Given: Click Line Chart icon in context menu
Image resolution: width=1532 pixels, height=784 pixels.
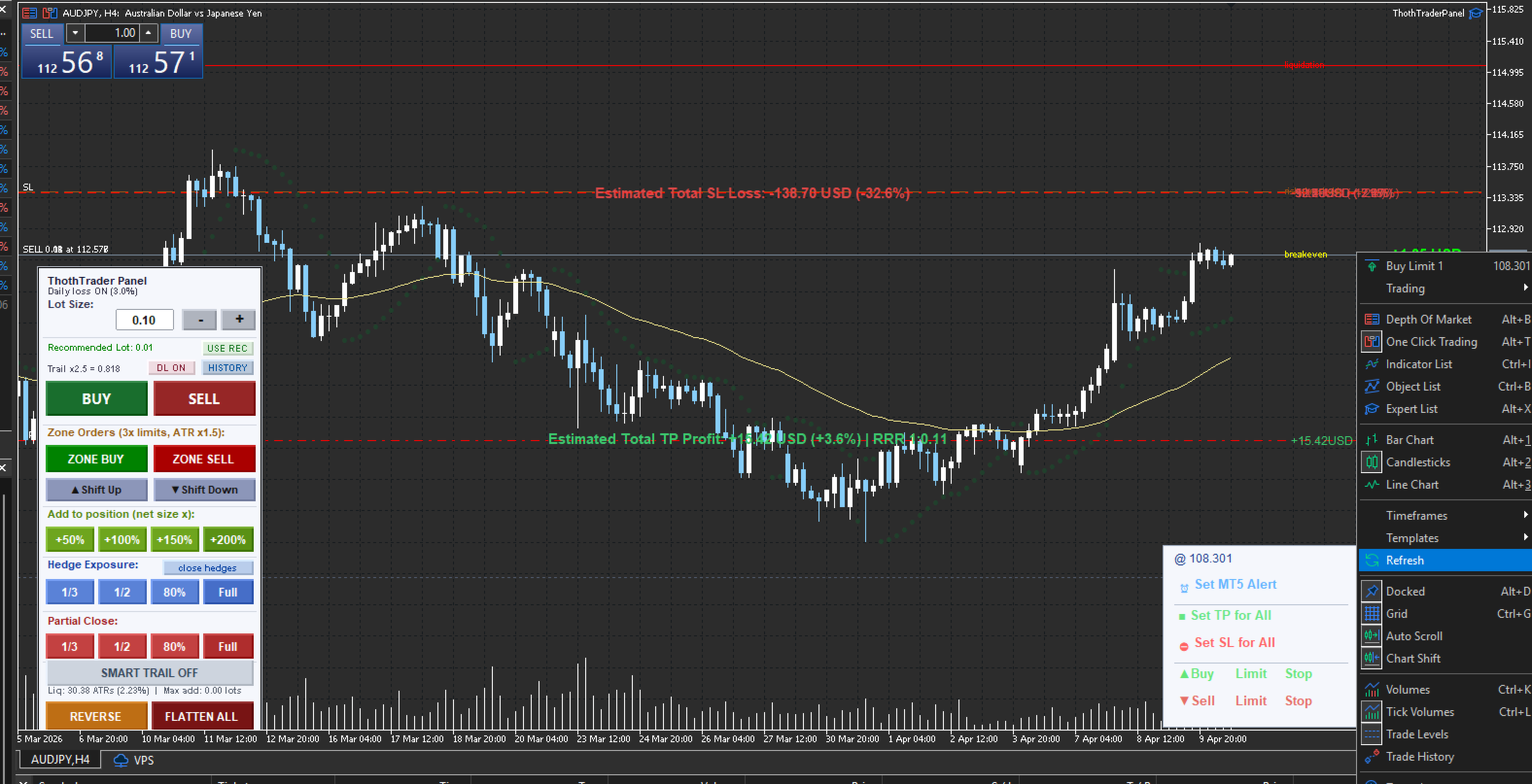Looking at the screenshot, I should coord(1372,485).
